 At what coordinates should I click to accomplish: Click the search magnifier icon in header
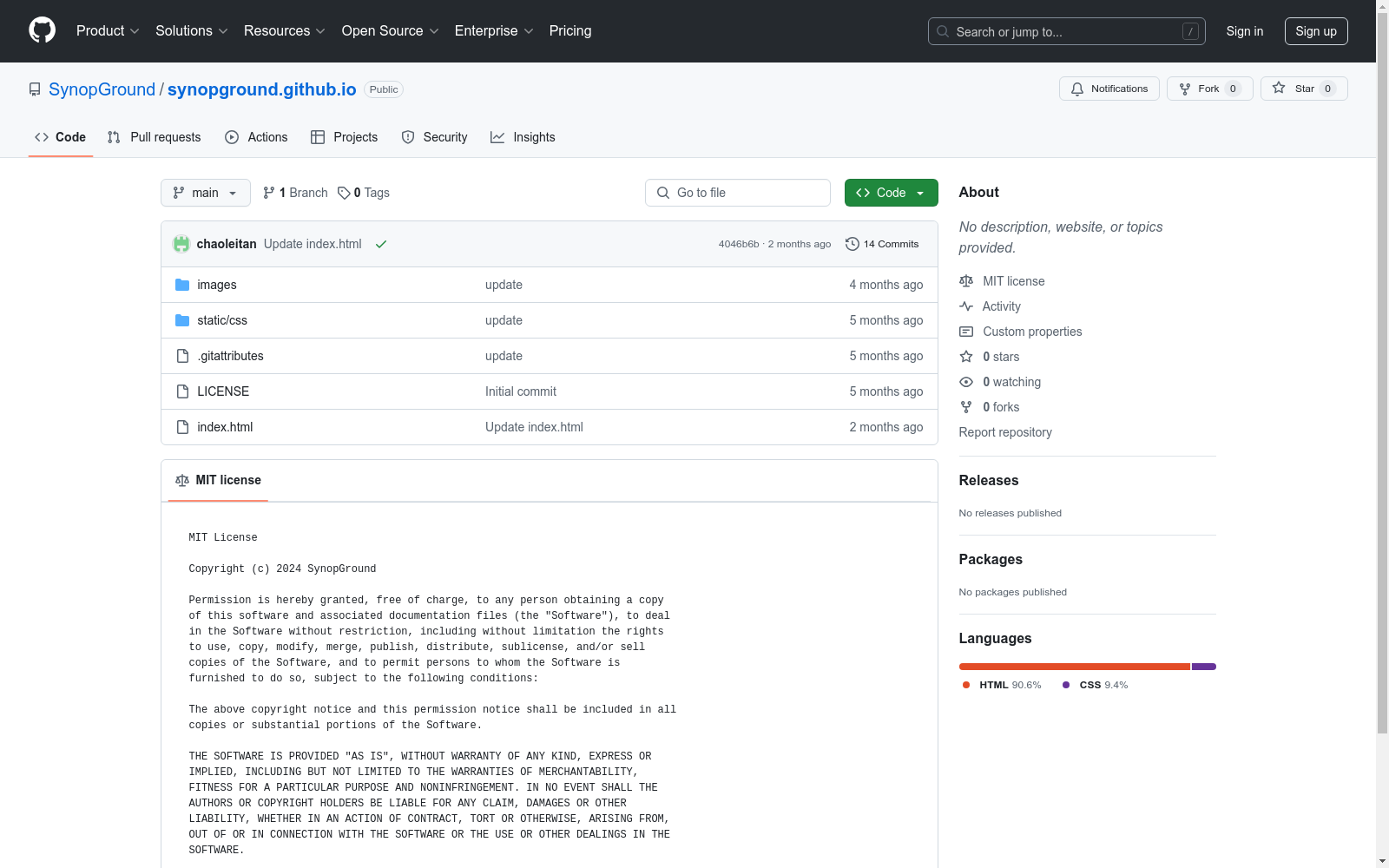point(943,31)
